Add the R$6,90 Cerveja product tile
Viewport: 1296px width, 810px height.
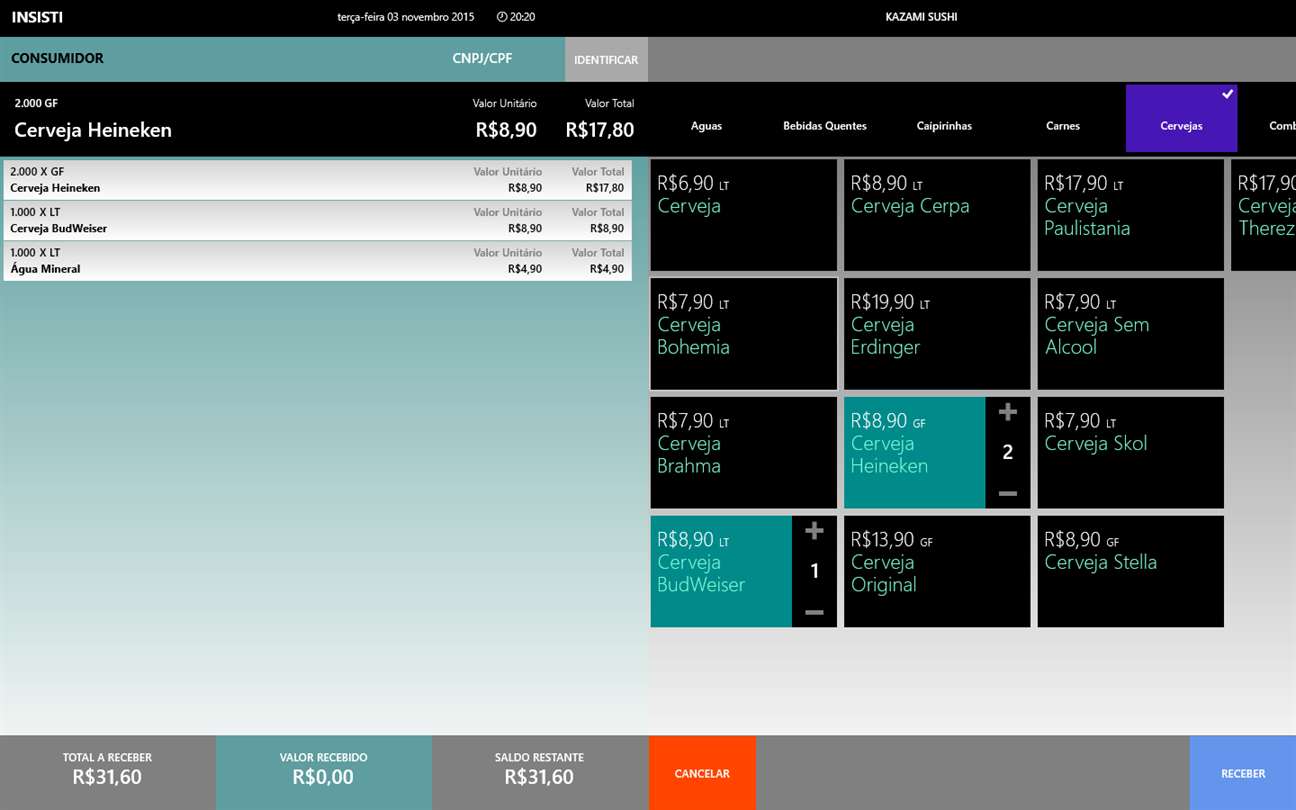[743, 215]
